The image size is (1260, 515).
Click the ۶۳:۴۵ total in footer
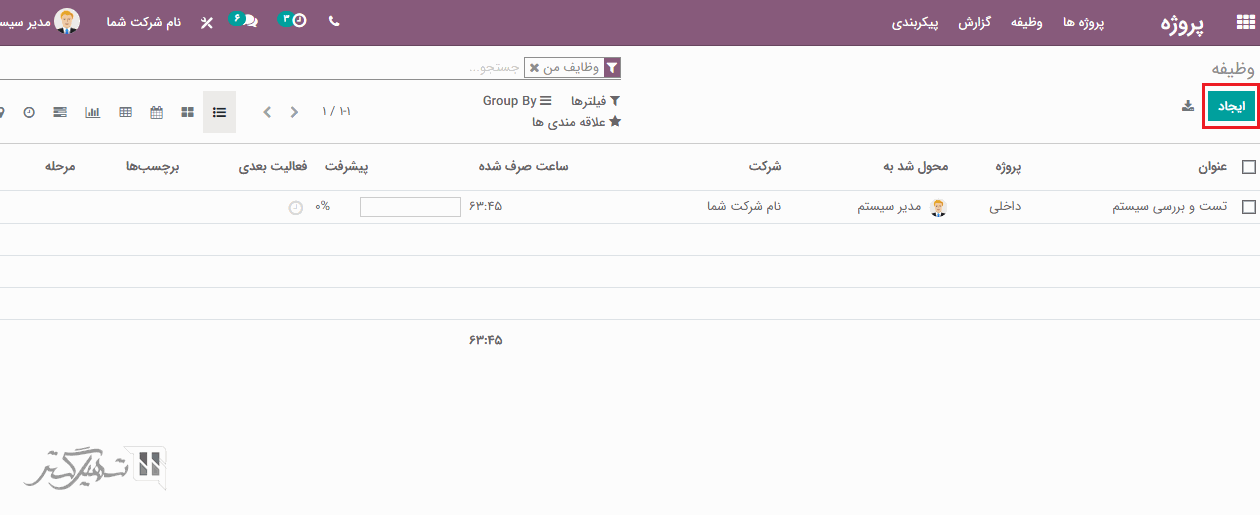pos(485,340)
